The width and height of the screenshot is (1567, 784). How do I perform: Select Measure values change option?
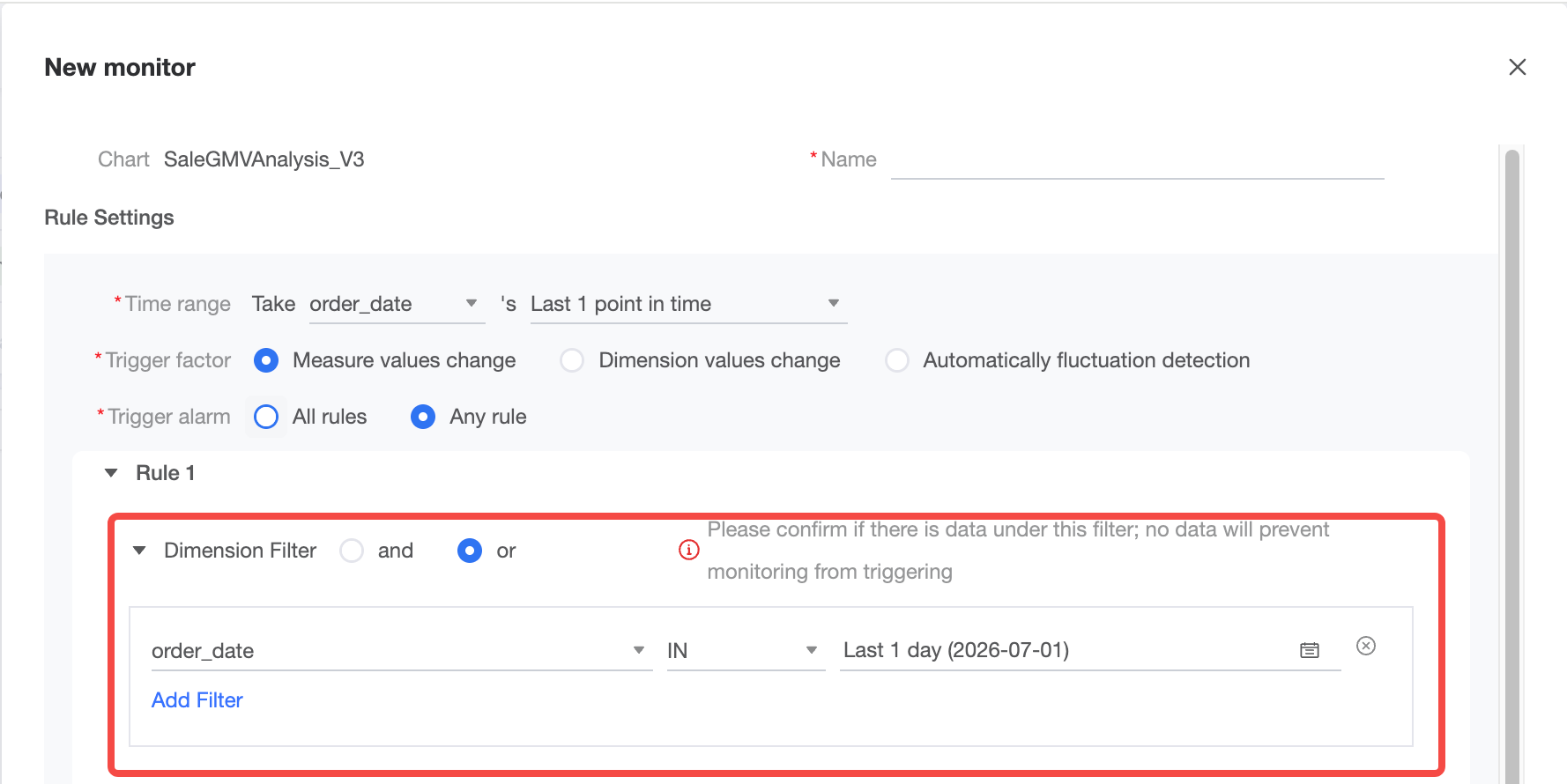(266, 360)
